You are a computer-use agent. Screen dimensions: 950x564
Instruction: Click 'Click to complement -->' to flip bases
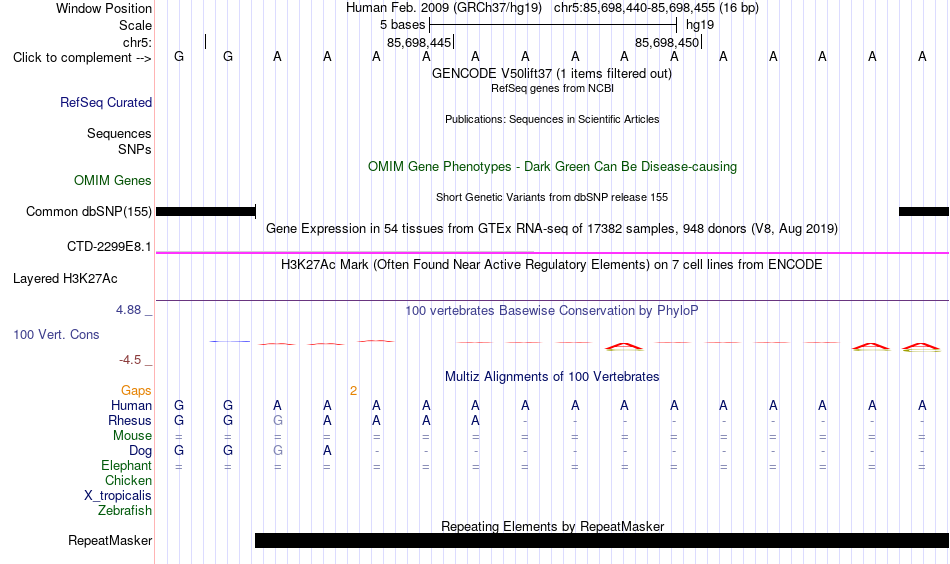click(82, 58)
